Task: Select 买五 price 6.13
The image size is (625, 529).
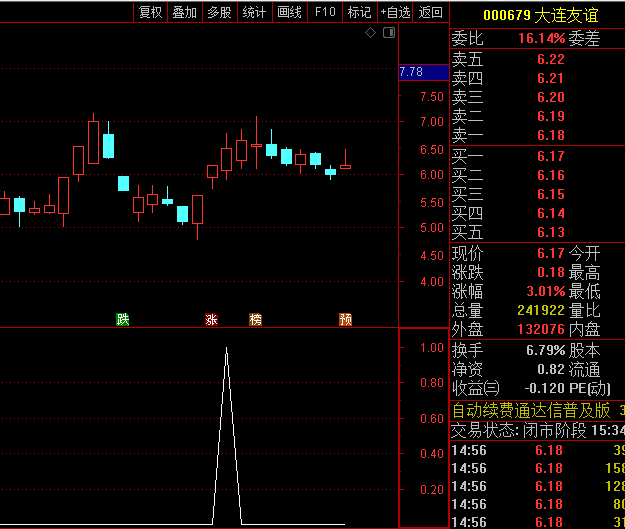Action: (x=551, y=232)
